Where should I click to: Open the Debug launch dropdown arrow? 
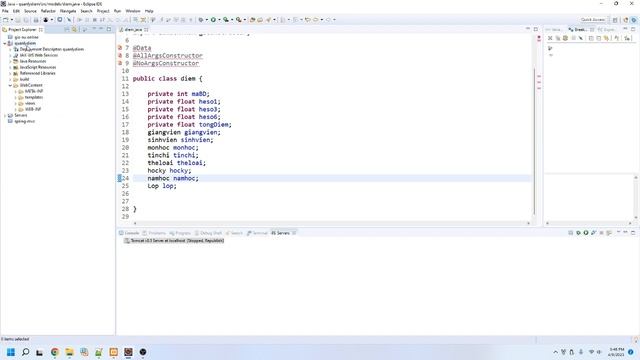[207, 20]
